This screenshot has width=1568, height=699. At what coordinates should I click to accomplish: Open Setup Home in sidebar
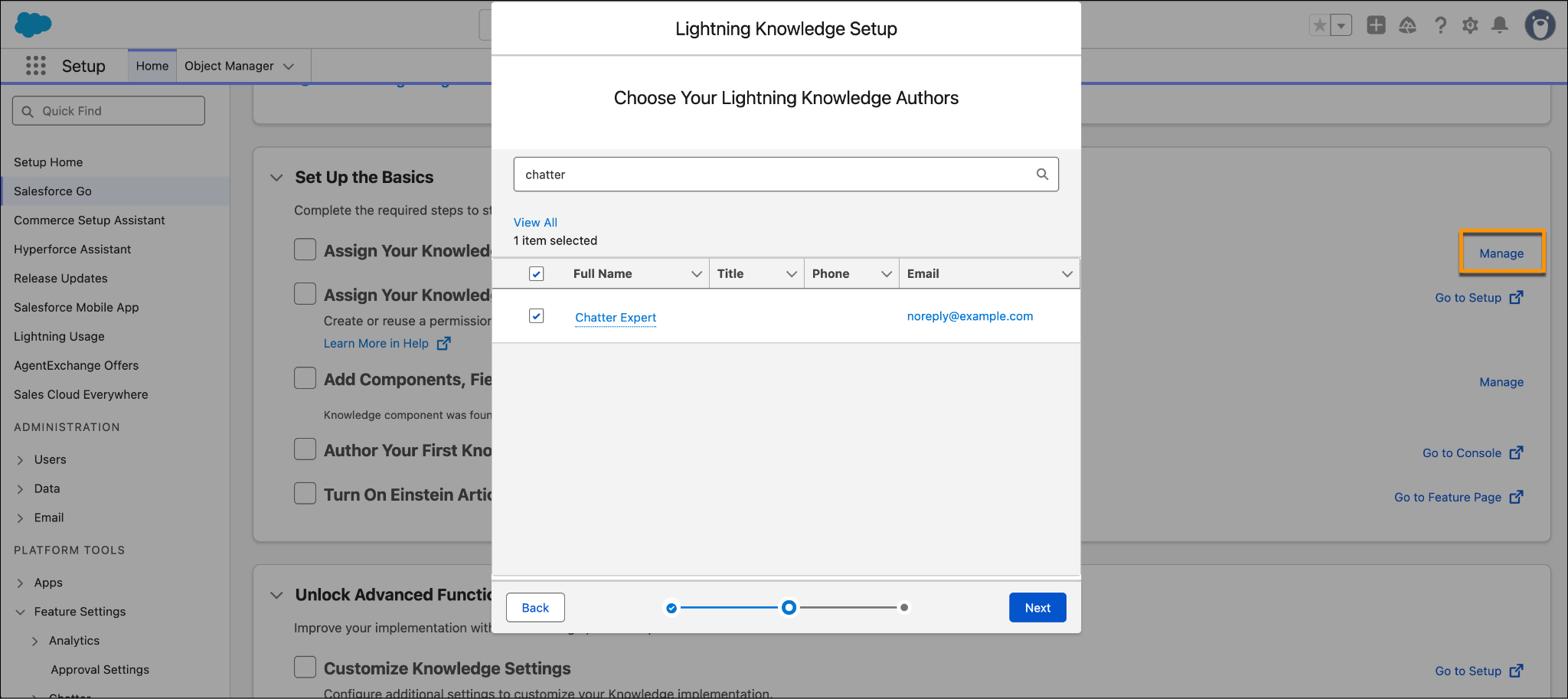coord(48,162)
